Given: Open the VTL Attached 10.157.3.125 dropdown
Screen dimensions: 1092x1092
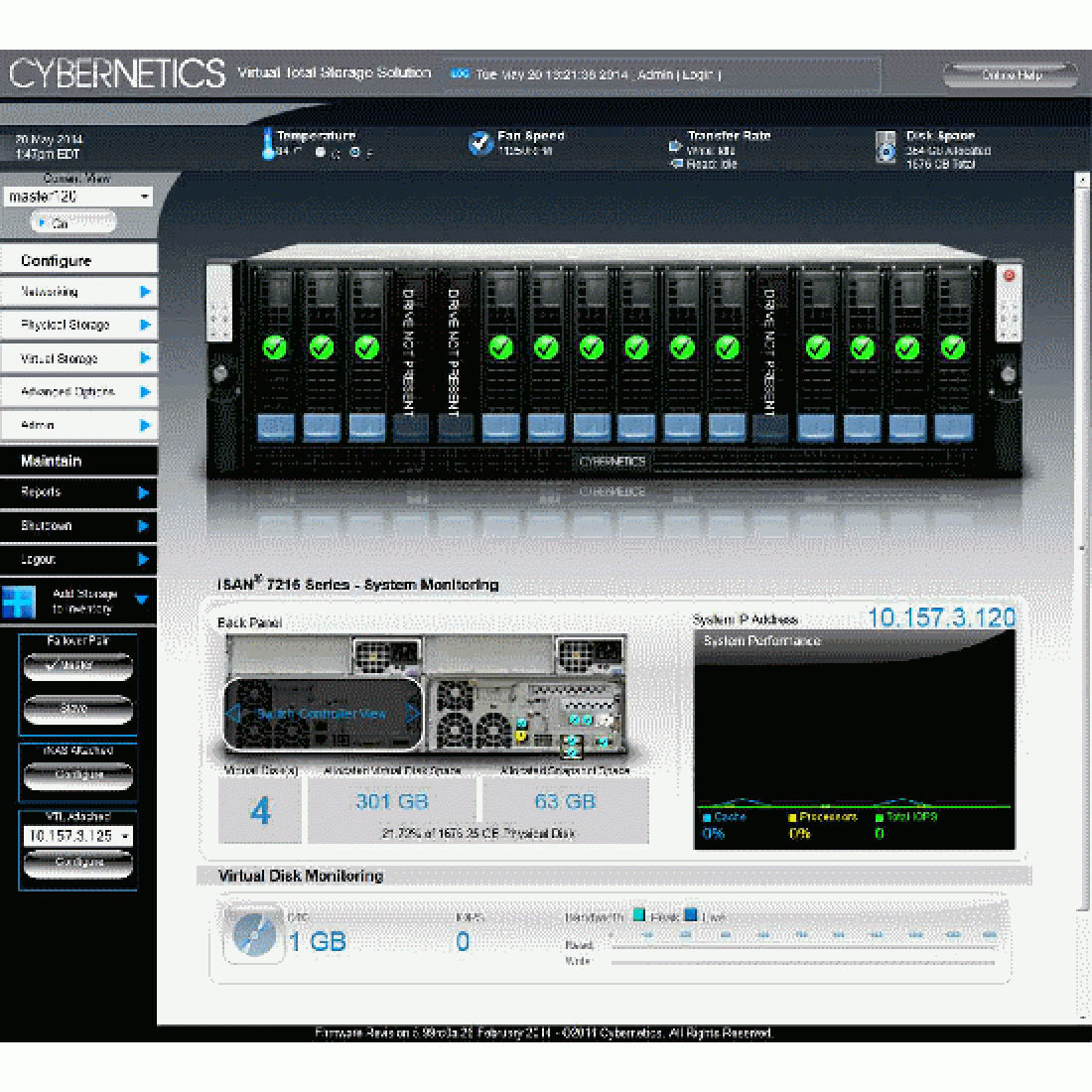Looking at the screenshot, I should pos(77,835).
